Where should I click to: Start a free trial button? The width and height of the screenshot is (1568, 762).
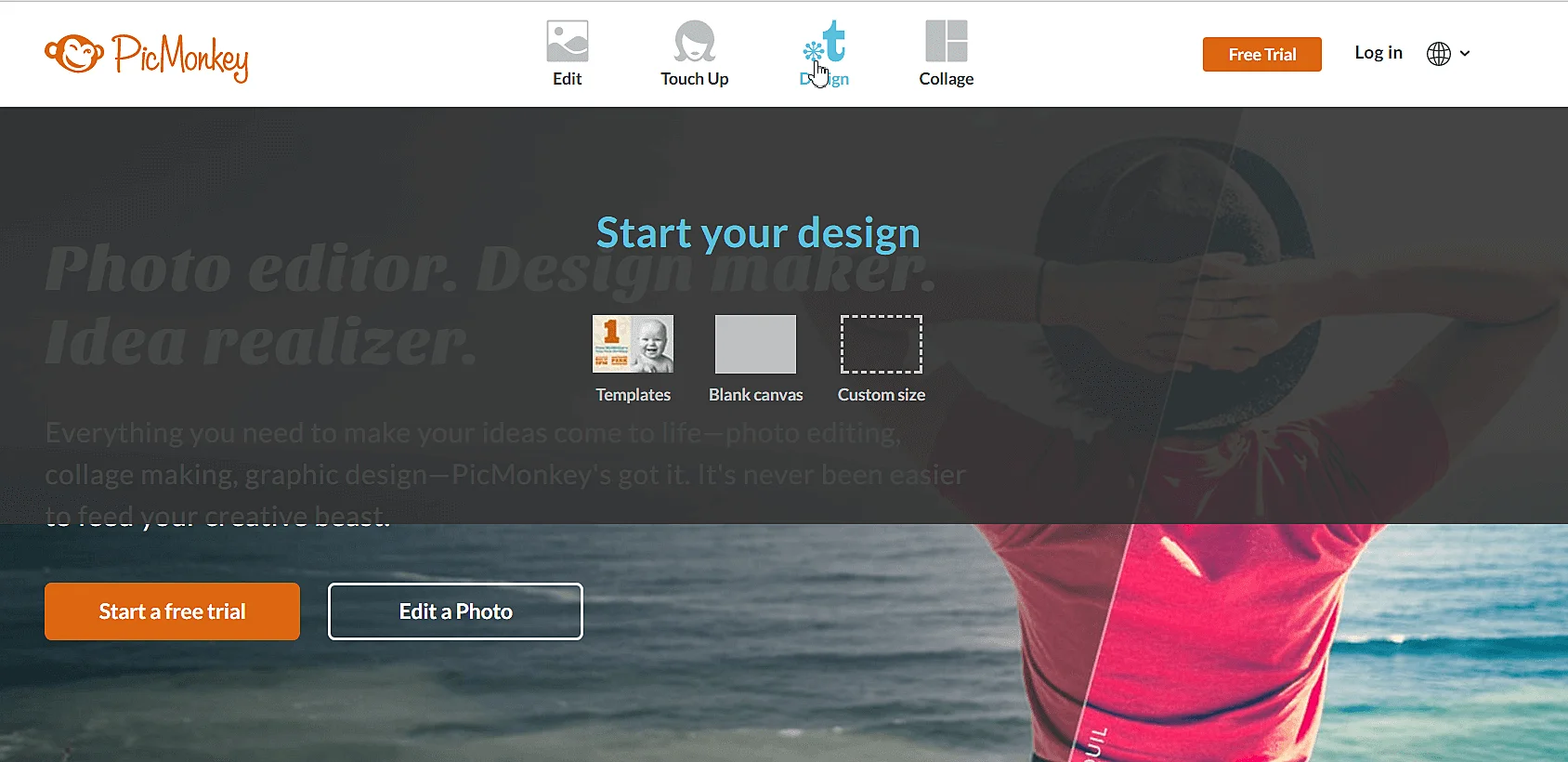pos(172,611)
